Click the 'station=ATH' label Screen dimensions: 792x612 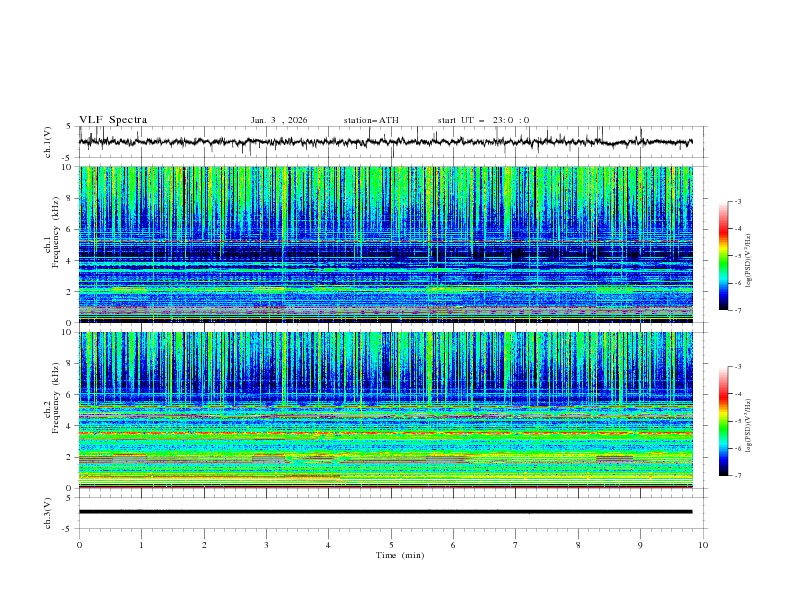[371, 120]
